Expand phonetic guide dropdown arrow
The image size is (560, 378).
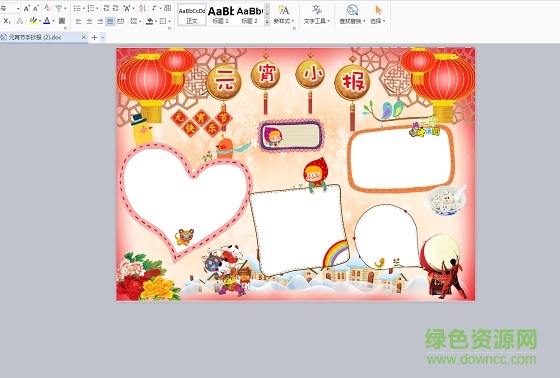[x=65, y=8]
